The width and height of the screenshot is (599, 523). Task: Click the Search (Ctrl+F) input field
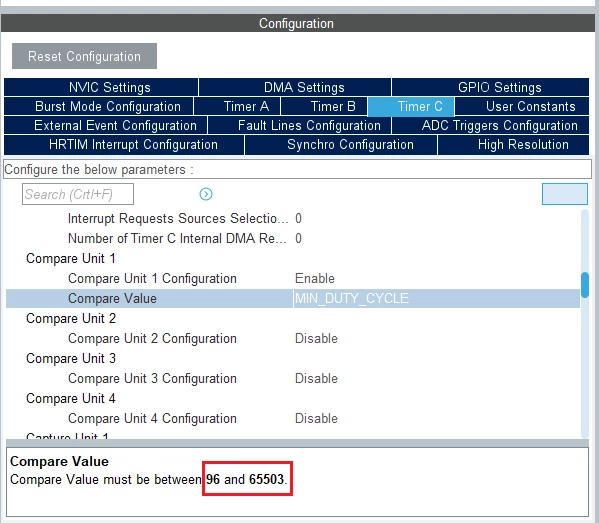tap(78, 194)
